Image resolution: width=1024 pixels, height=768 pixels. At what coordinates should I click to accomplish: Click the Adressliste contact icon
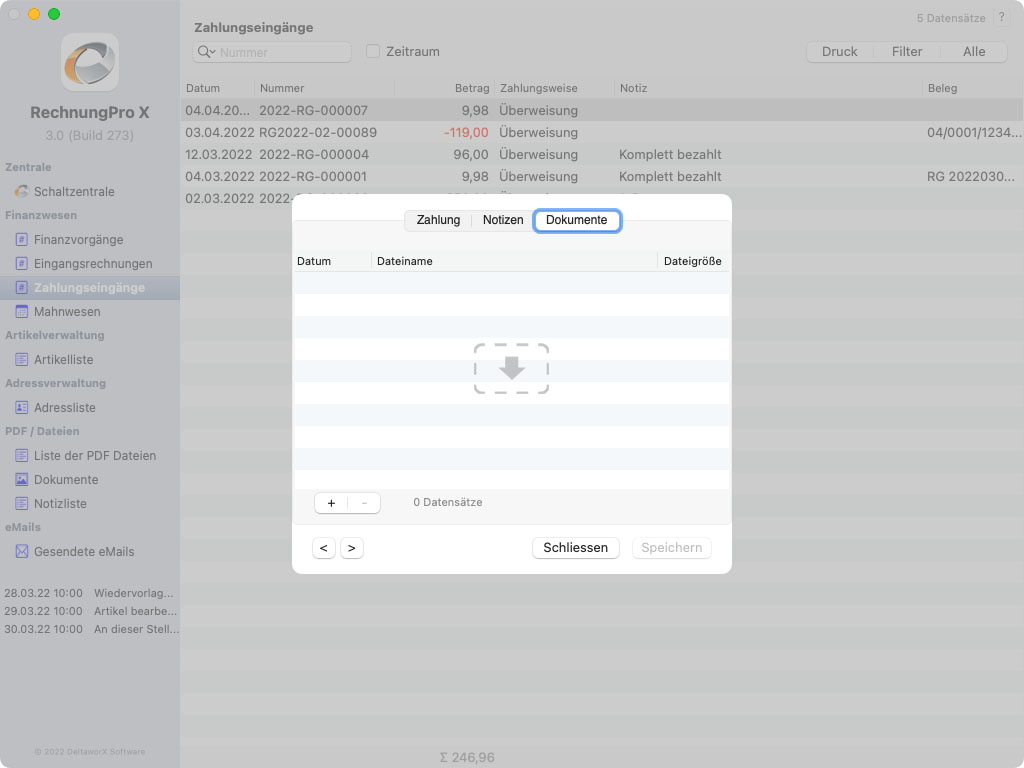(21, 407)
